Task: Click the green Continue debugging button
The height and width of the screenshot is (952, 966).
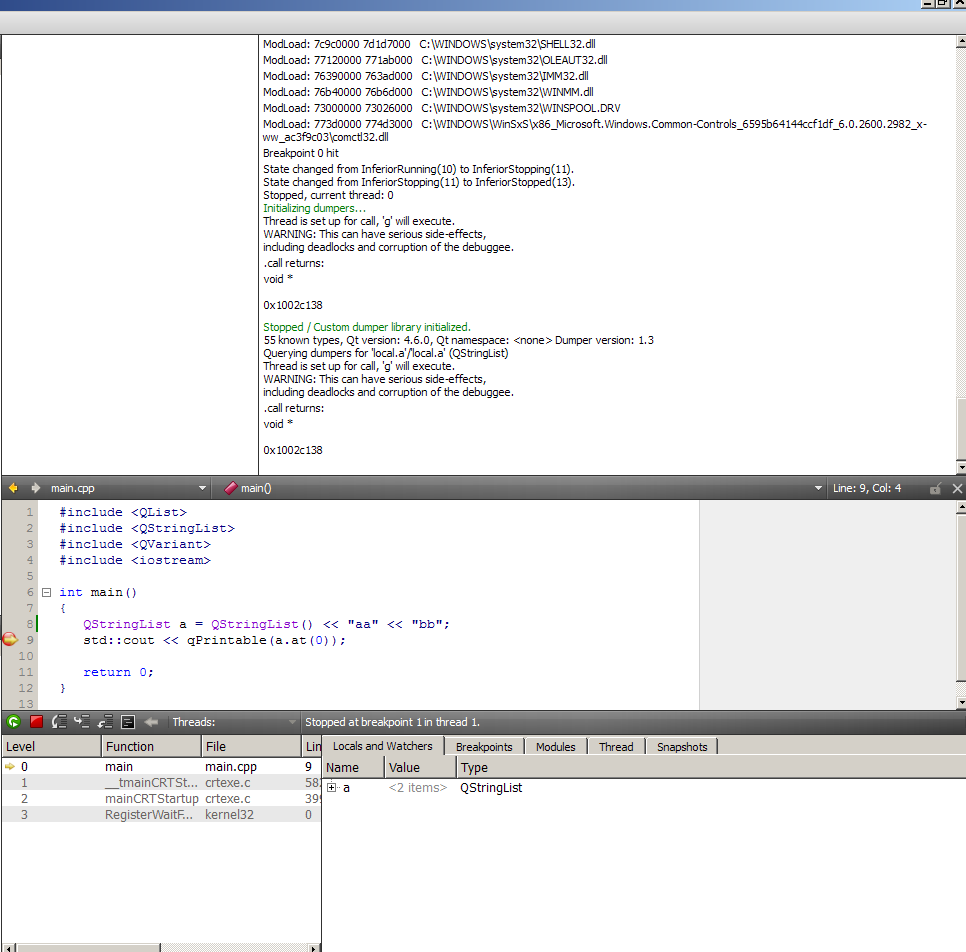Action: (x=14, y=722)
